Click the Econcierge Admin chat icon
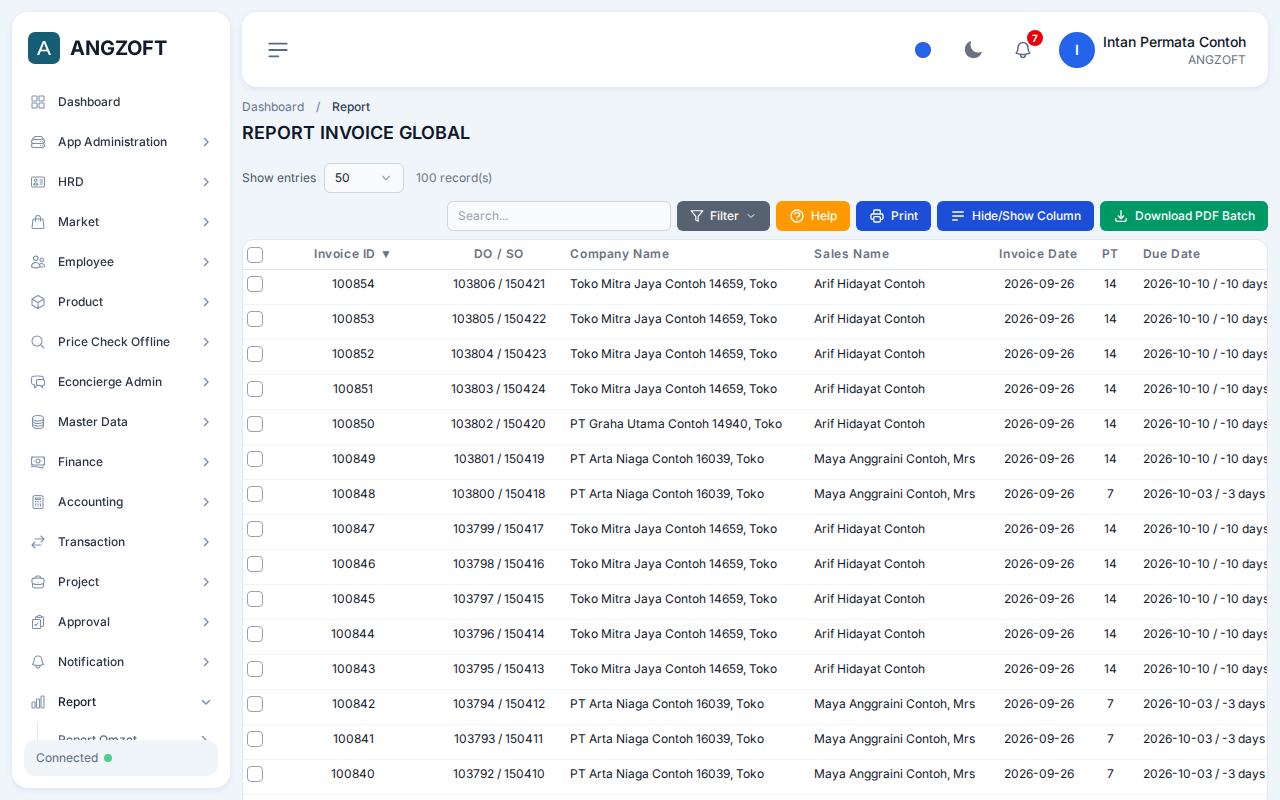 point(38,382)
